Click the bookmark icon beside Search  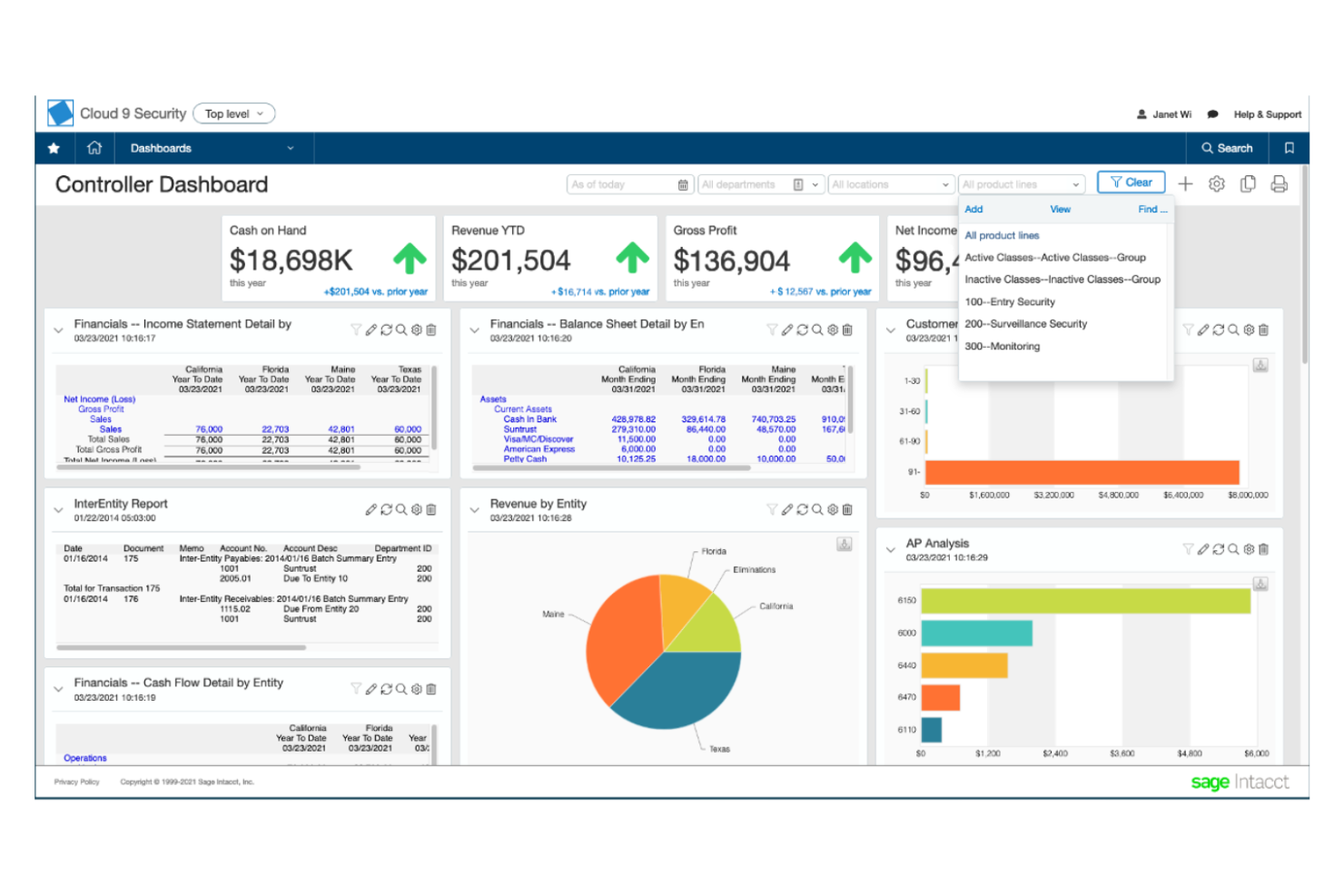click(1289, 148)
